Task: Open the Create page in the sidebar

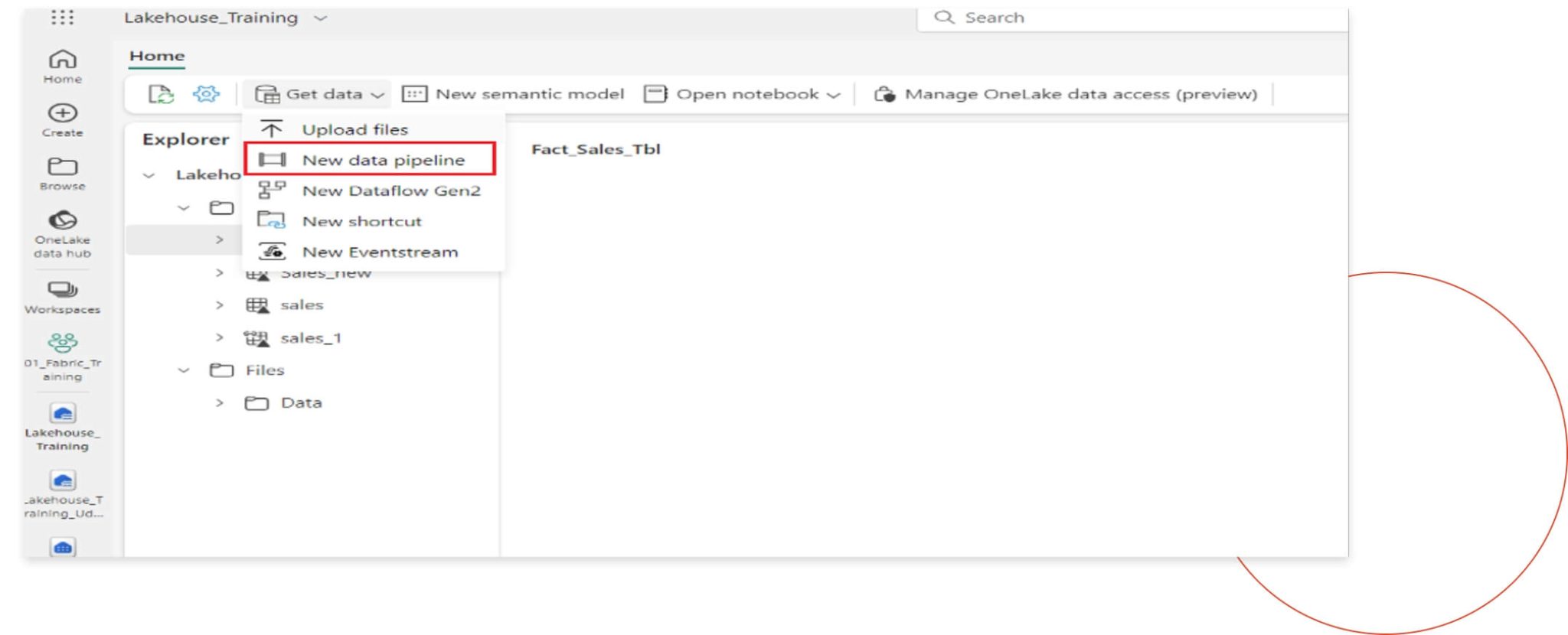Action: pos(63,120)
